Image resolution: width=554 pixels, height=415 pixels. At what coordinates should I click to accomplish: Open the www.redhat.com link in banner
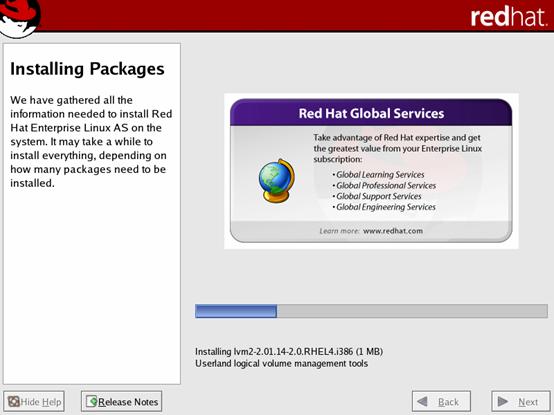(x=393, y=231)
